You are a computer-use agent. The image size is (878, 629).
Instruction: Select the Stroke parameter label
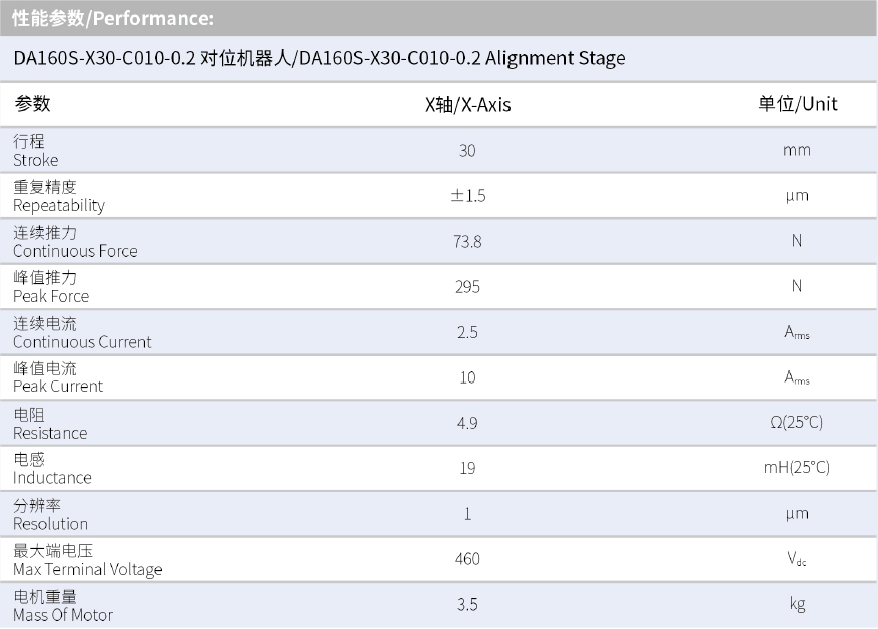[x=36, y=151]
